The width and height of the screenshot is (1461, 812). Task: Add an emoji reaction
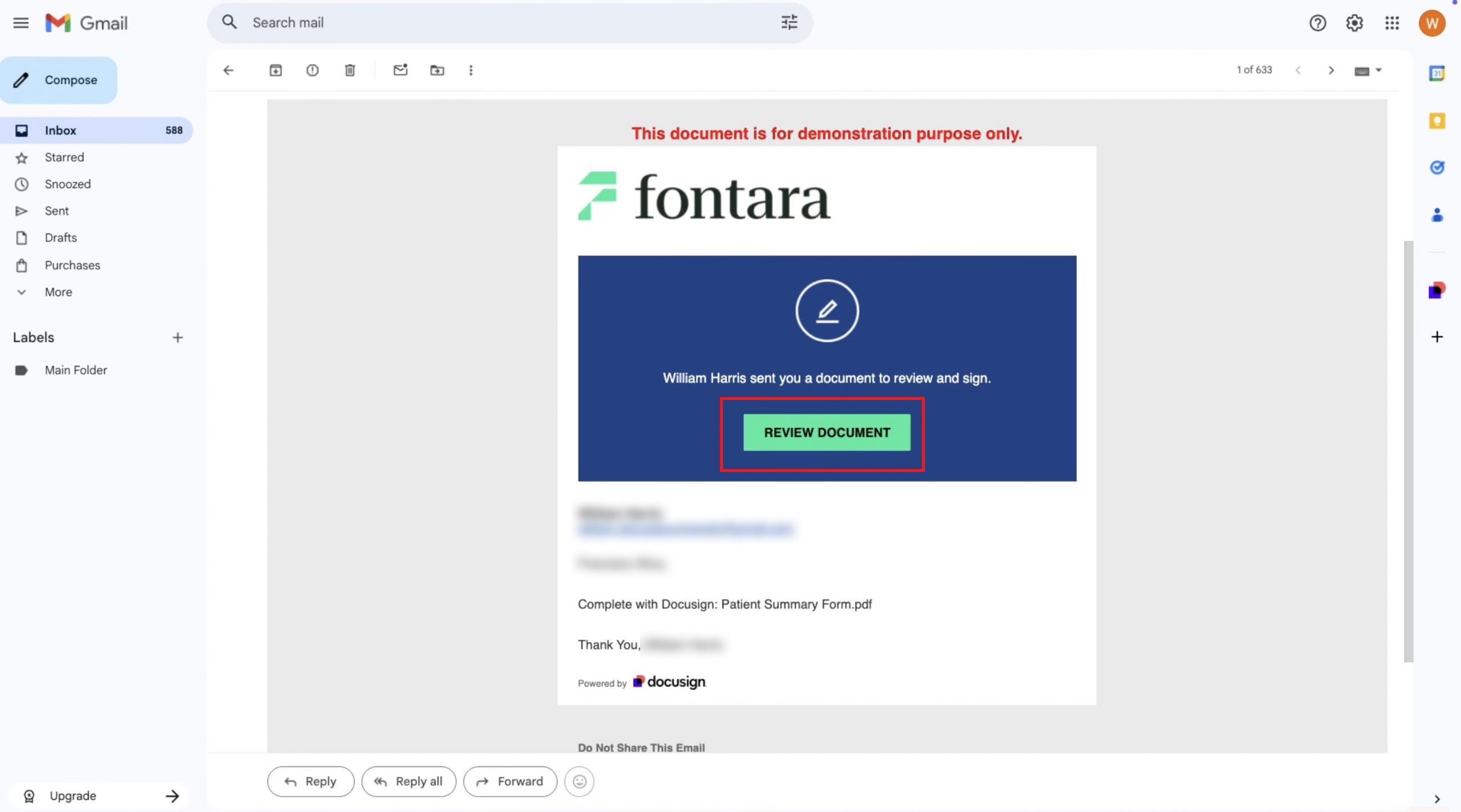(x=579, y=781)
